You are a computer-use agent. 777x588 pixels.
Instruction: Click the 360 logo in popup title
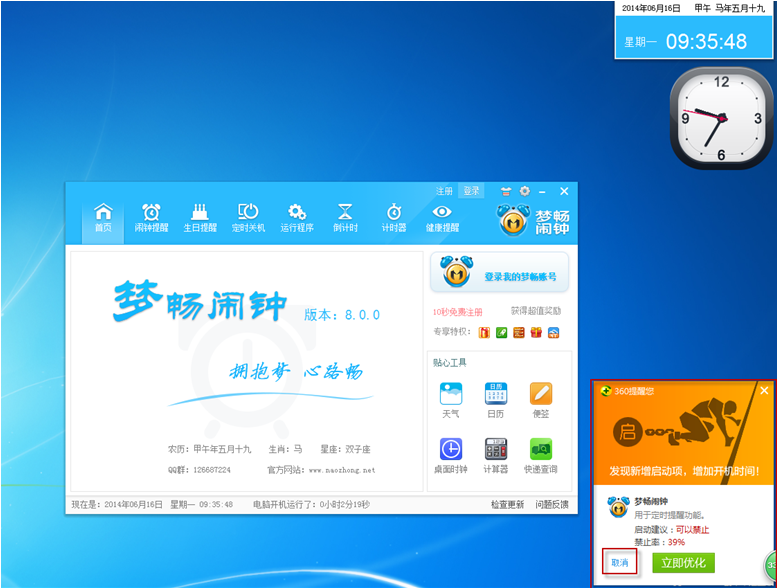point(606,391)
